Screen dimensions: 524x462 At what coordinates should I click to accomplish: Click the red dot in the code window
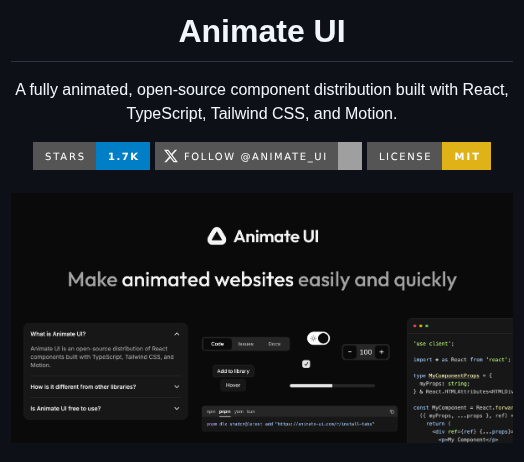coord(415,326)
